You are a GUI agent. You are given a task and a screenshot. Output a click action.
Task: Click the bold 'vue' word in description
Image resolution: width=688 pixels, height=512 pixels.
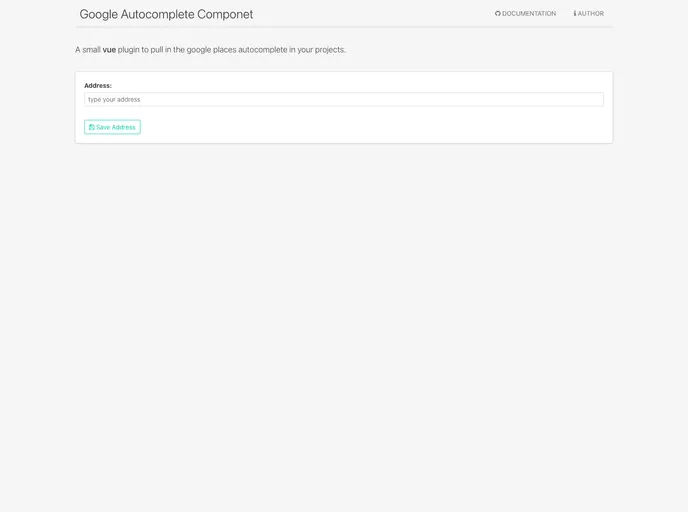tap(109, 50)
